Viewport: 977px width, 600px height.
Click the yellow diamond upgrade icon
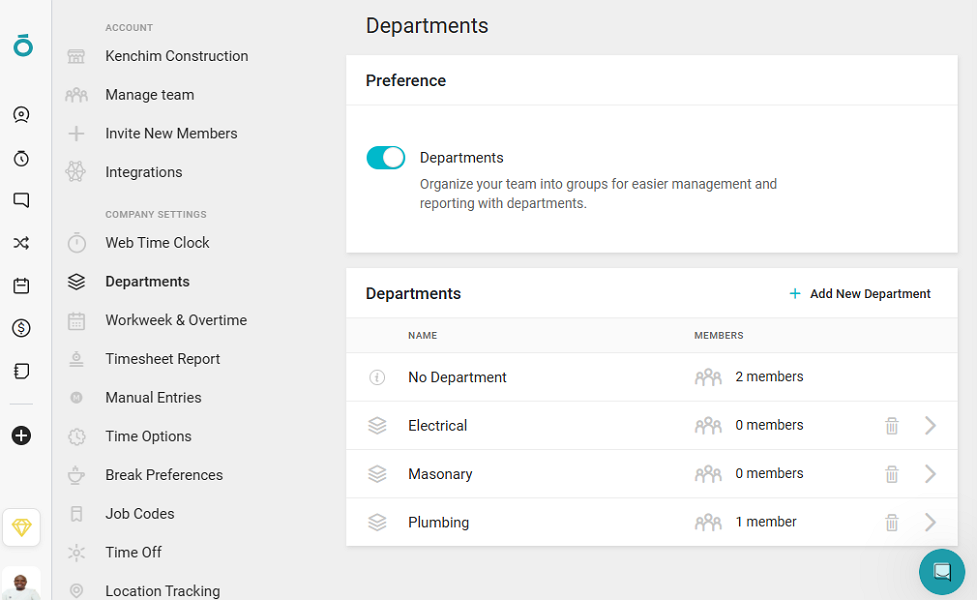(x=21, y=528)
